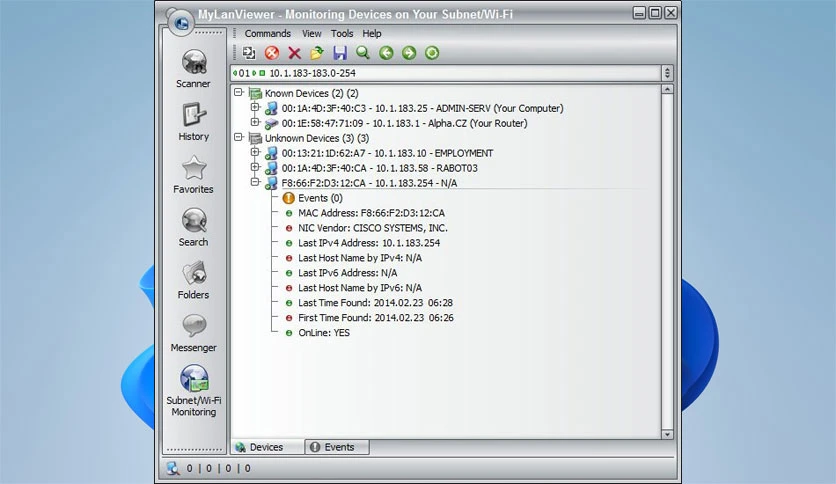Expand the Alpha.CZ router node
Screen dimensions: 836x484
pyautogui.click(x=255, y=122)
